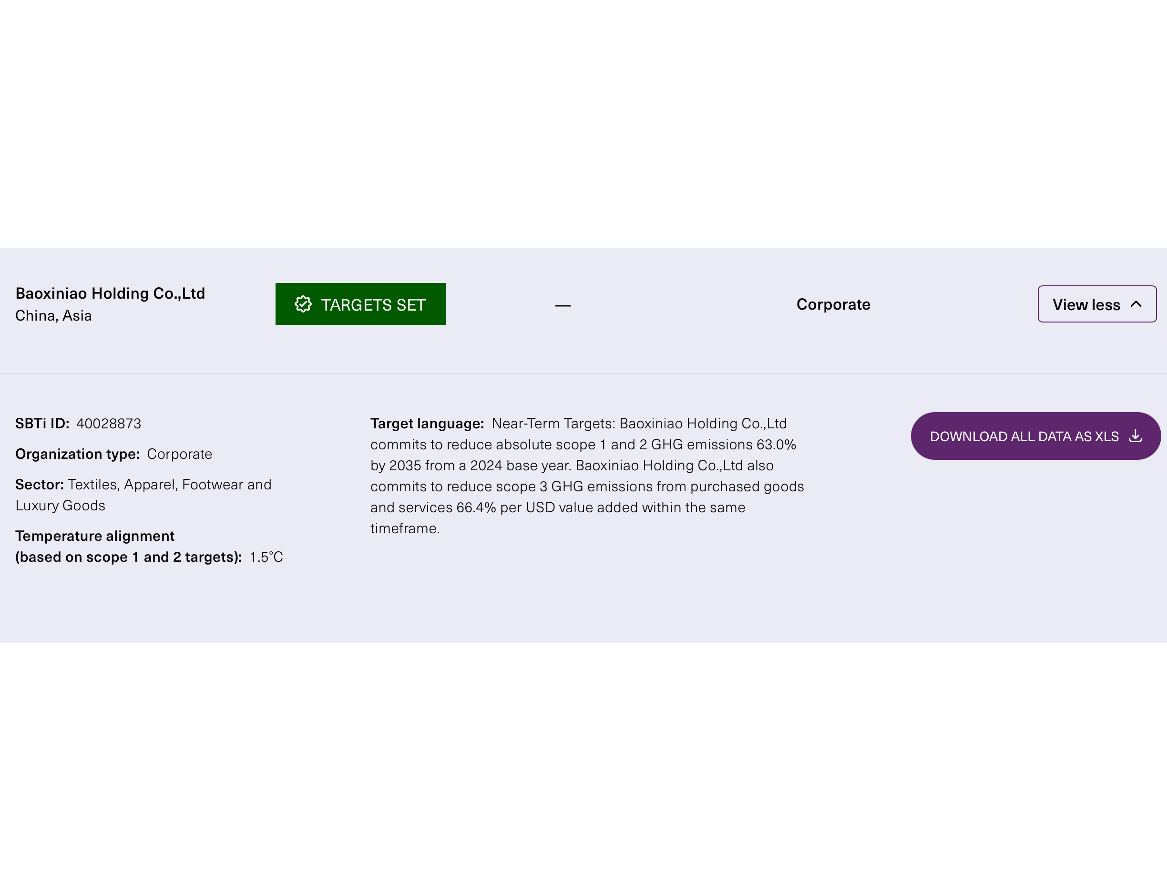Click the dash placeholder next to Targets Set
1167x891 pixels.
563,305
